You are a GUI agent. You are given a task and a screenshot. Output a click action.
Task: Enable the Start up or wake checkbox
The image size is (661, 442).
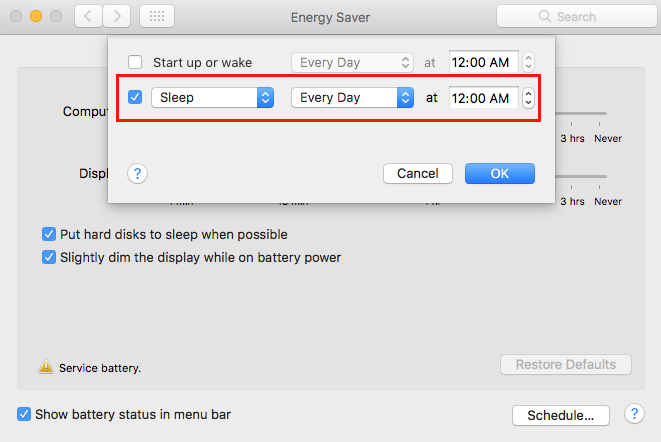pyautogui.click(x=136, y=62)
